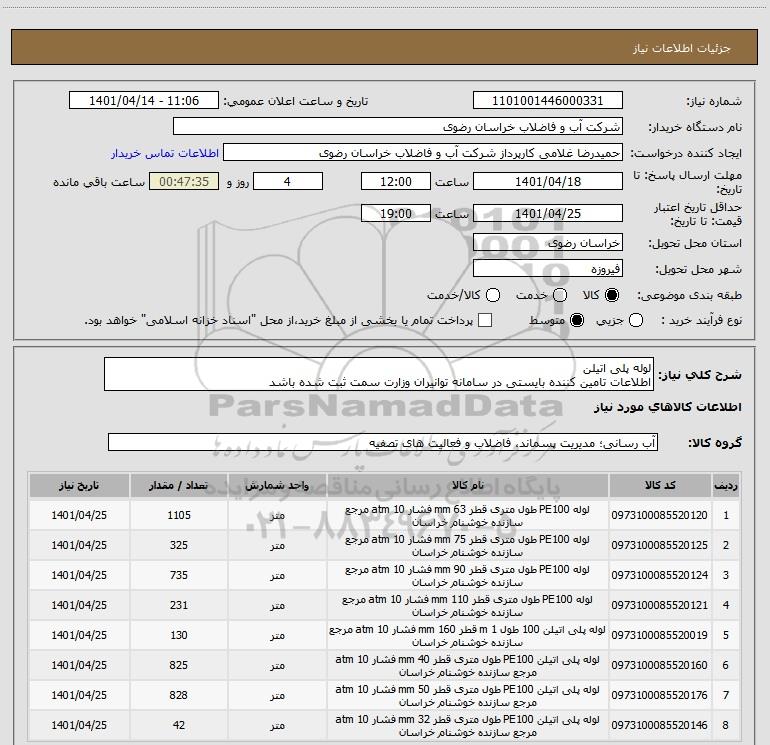The width and height of the screenshot is (770, 745).
Task: Select the کالا radio button
Action: point(612,295)
